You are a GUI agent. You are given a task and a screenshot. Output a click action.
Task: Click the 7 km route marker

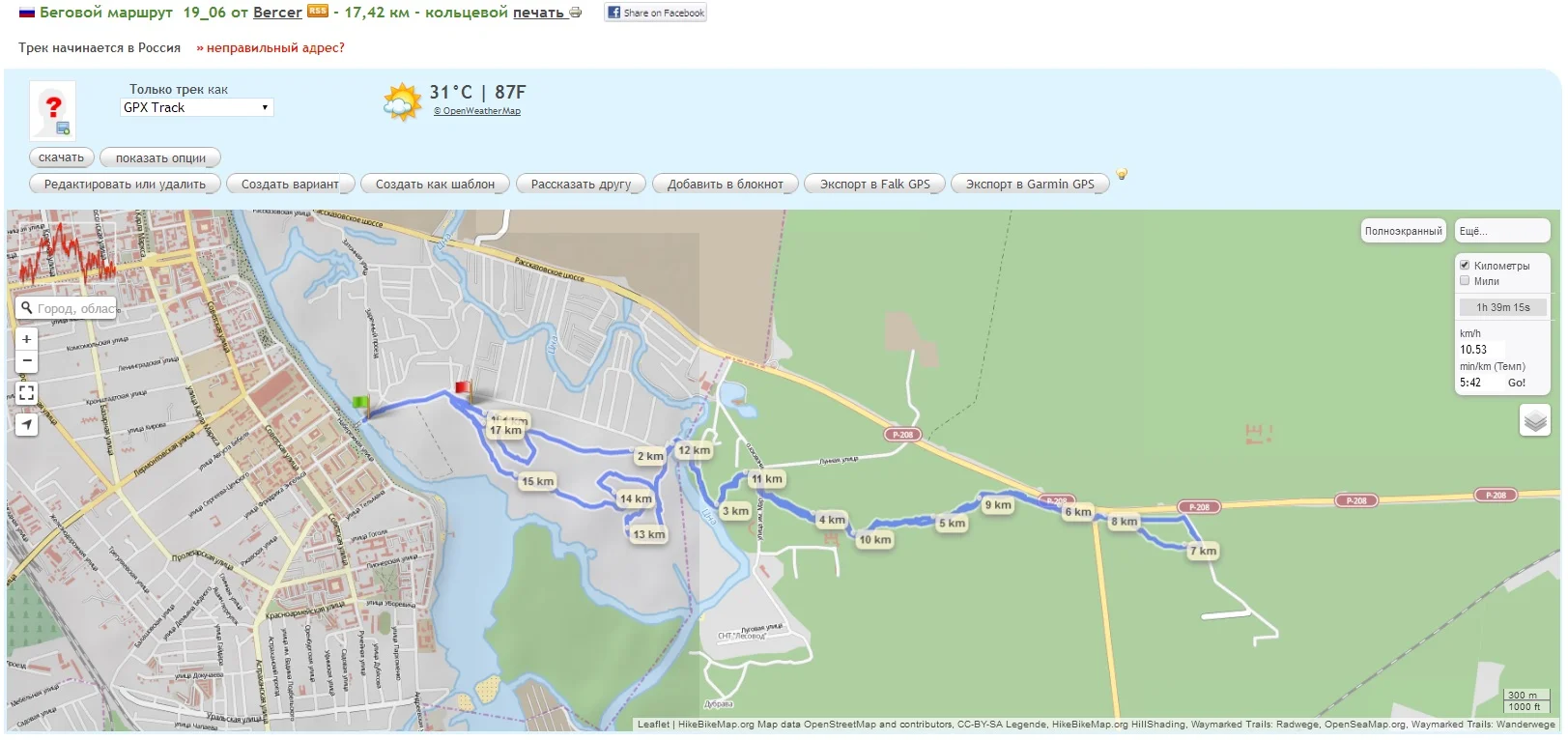(x=1203, y=551)
